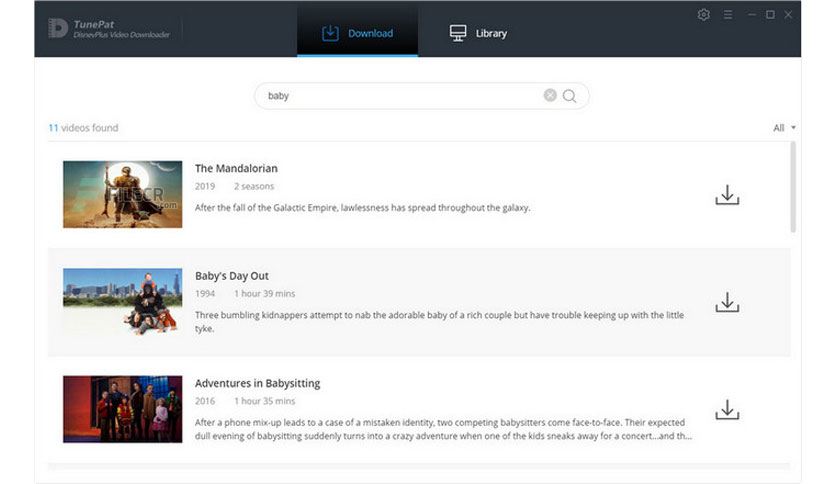Download The Mandalorian using its download icon
This screenshot has width=836, height=484.
pos(727,195)
